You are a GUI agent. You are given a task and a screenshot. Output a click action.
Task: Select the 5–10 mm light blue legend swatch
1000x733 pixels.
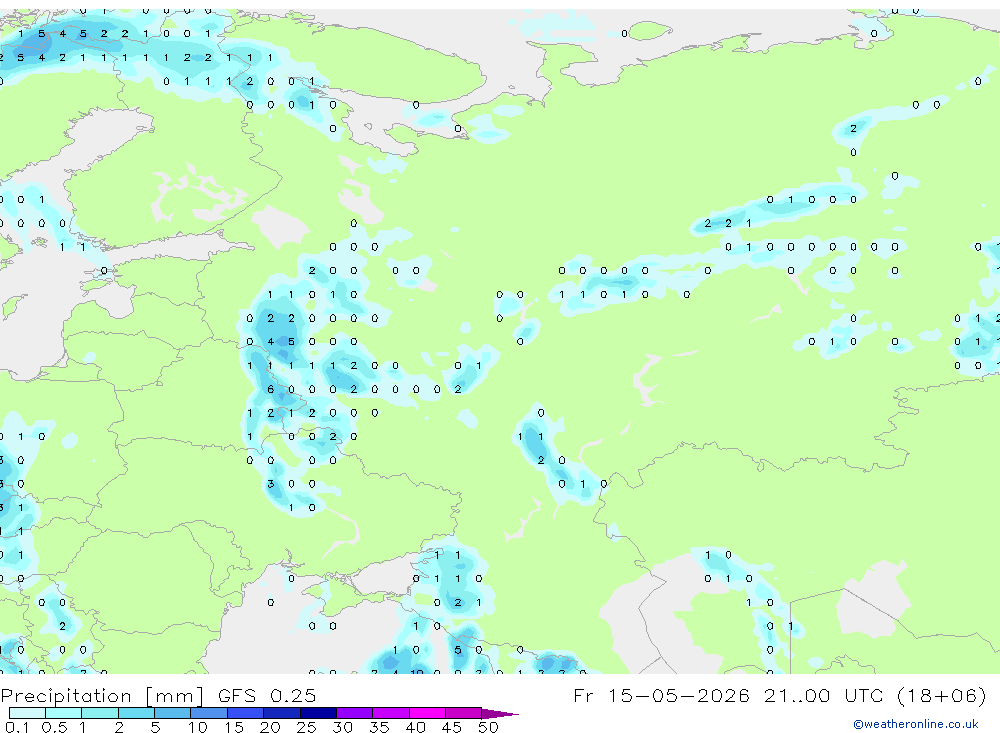173,713
